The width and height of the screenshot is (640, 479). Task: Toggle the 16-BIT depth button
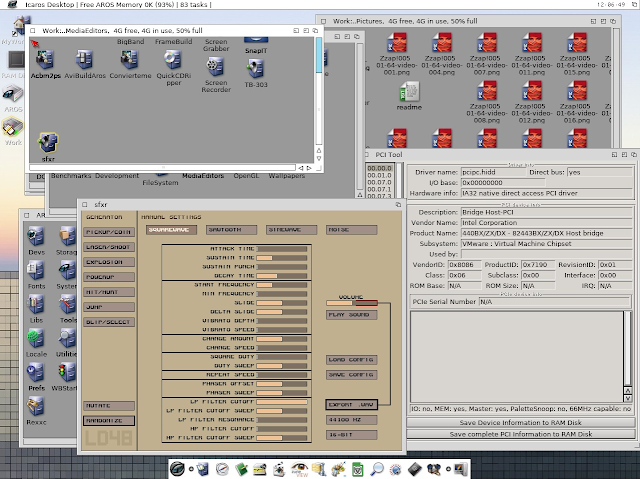click(x=351, y=435)
